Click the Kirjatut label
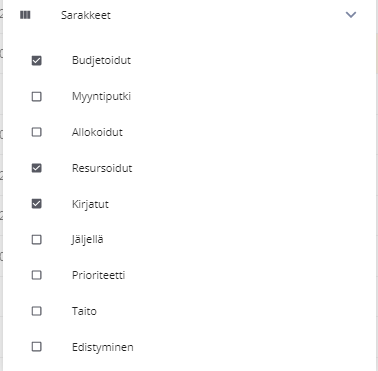This screenshot has width=378, height=371. (90, 204)
